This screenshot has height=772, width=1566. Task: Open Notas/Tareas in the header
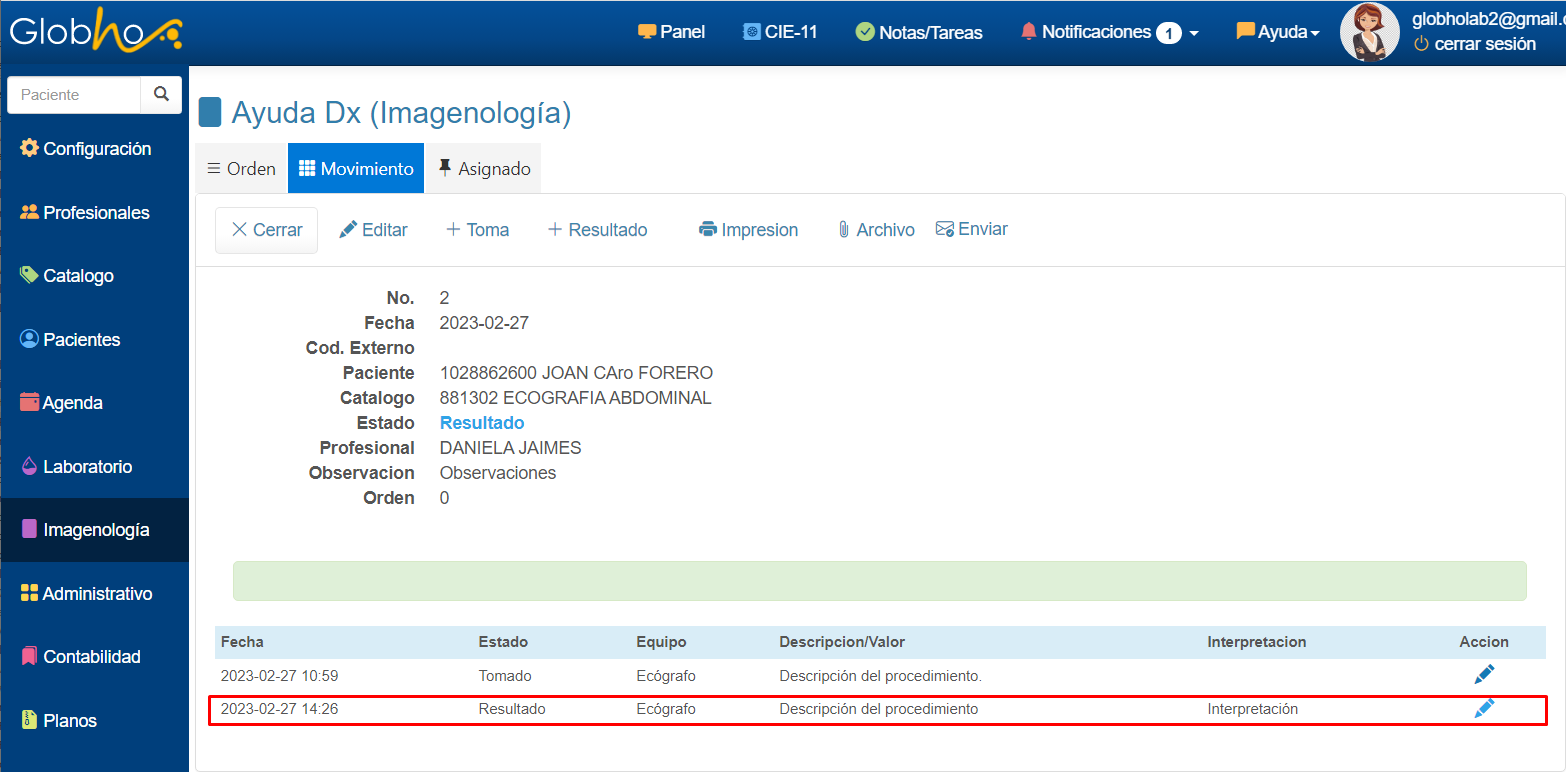click(919, 32)
